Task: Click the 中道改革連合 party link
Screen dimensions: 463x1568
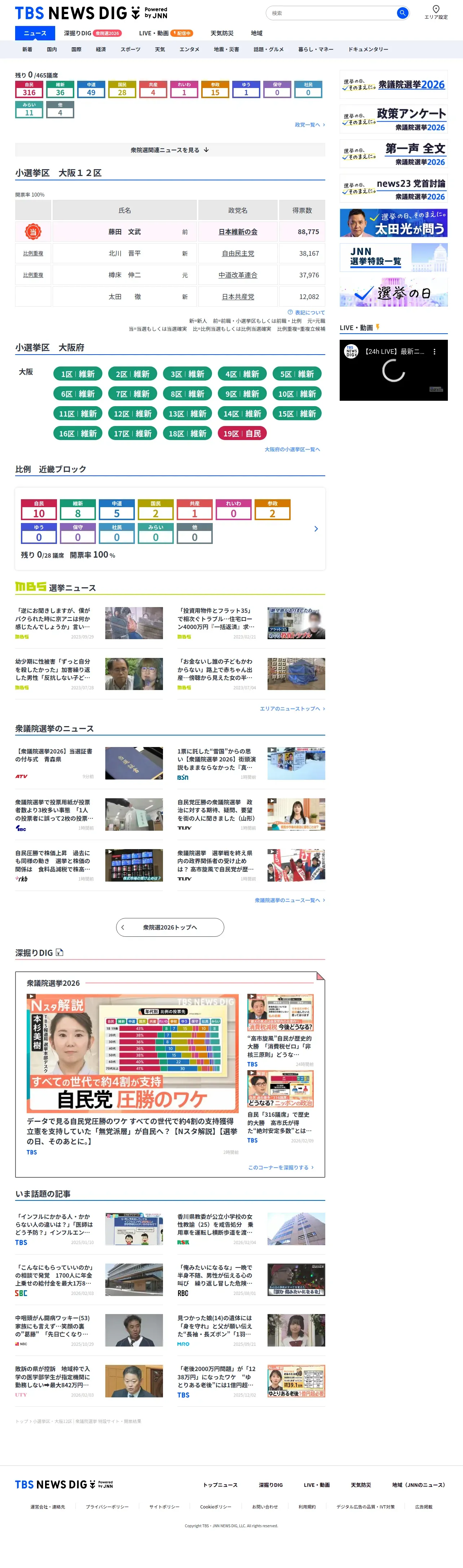Action: tap(238, 275)
